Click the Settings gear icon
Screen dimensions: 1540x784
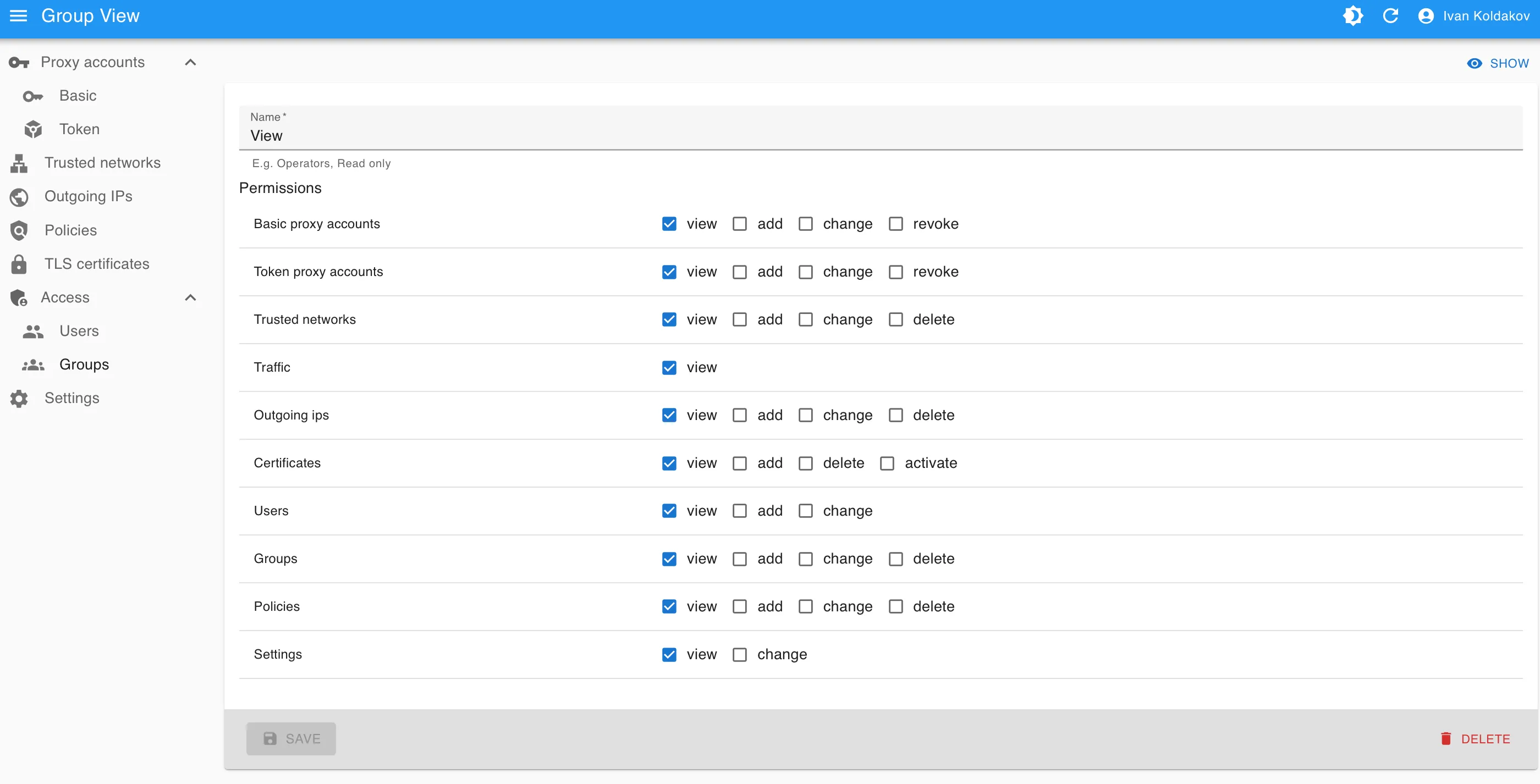coord(19,399)
